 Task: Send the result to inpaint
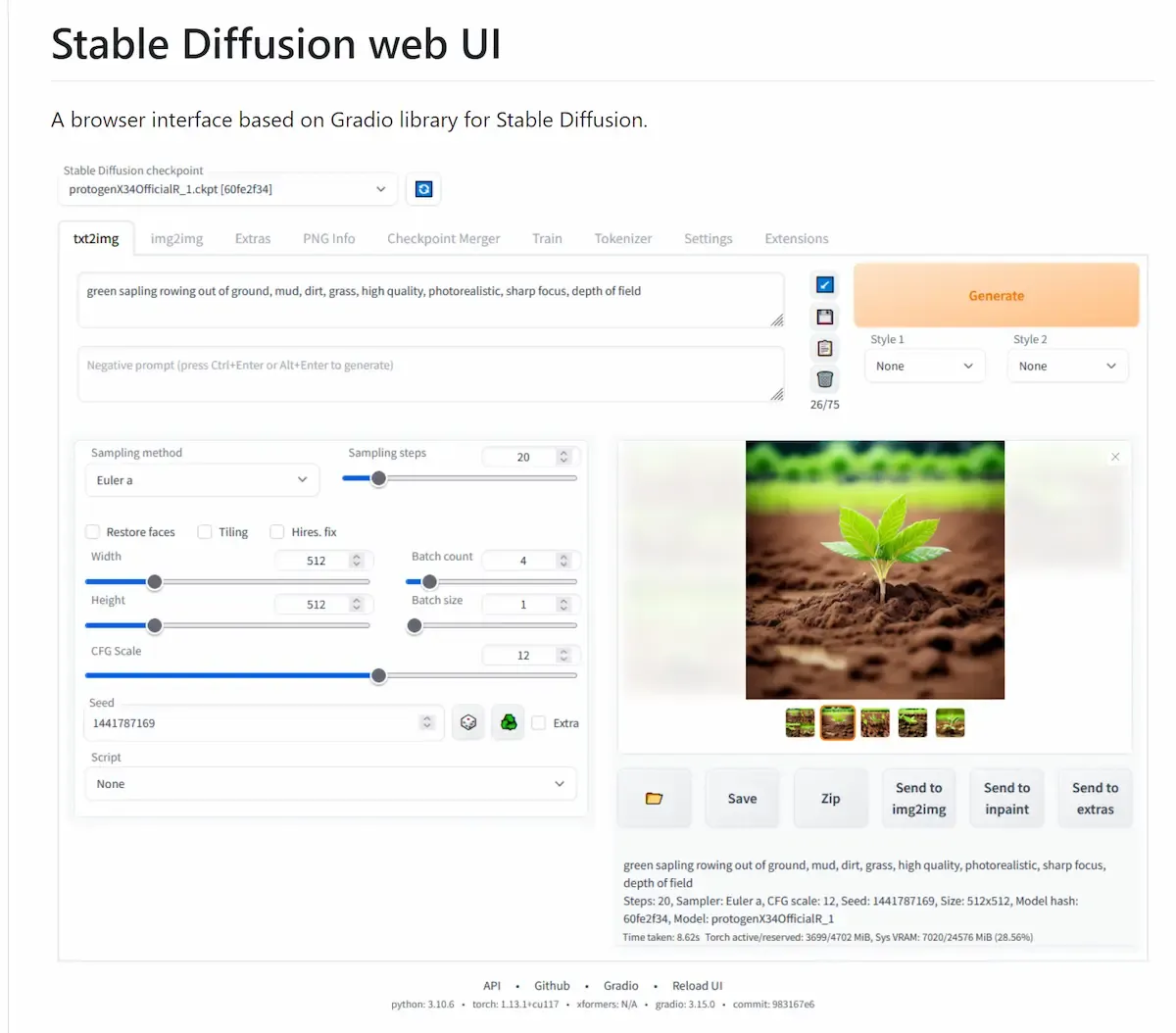pos(1006,798)
